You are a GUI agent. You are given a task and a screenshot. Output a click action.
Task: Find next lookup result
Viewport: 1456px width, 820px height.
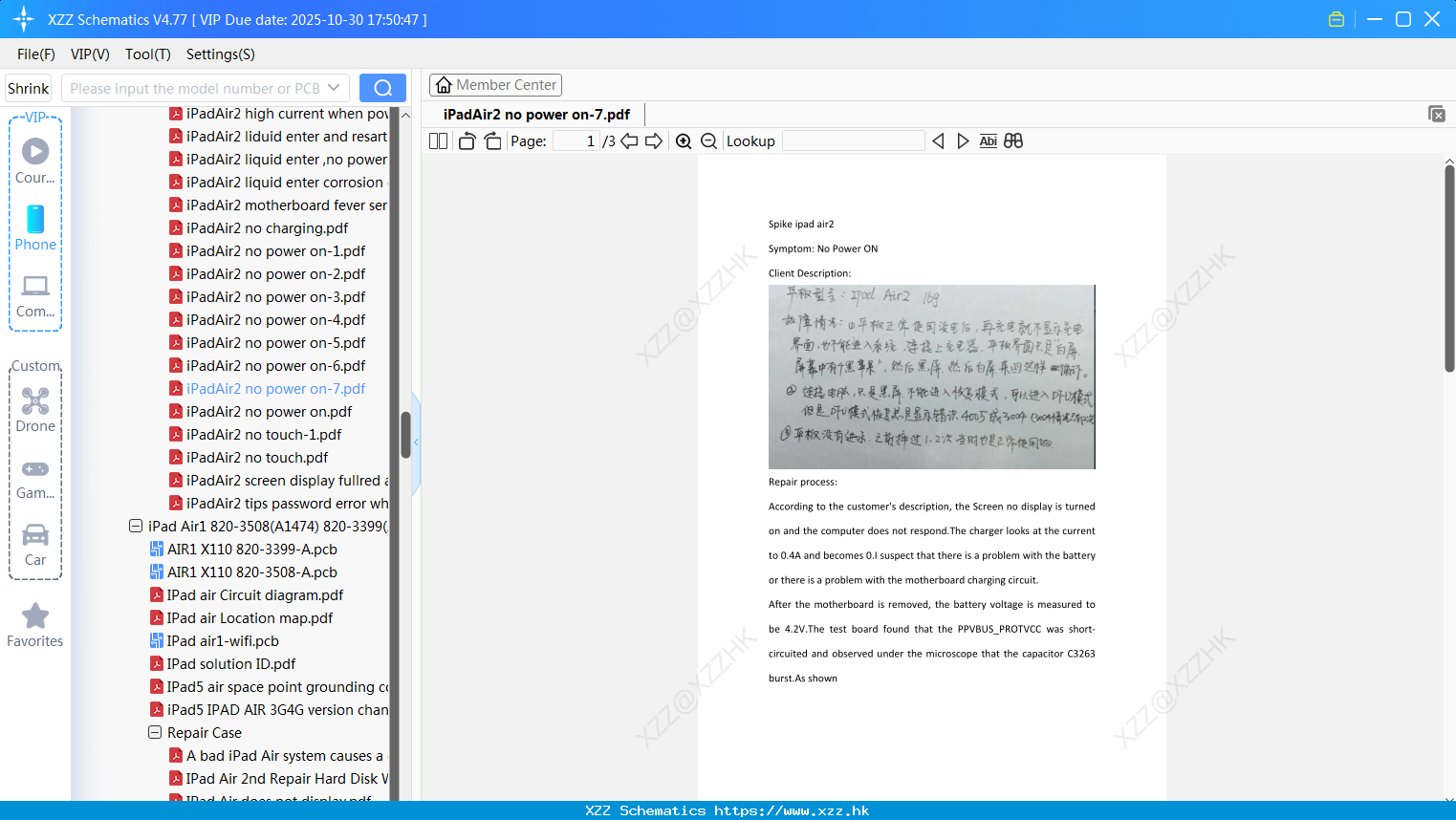pyautogui.click(x=963, y=141)
